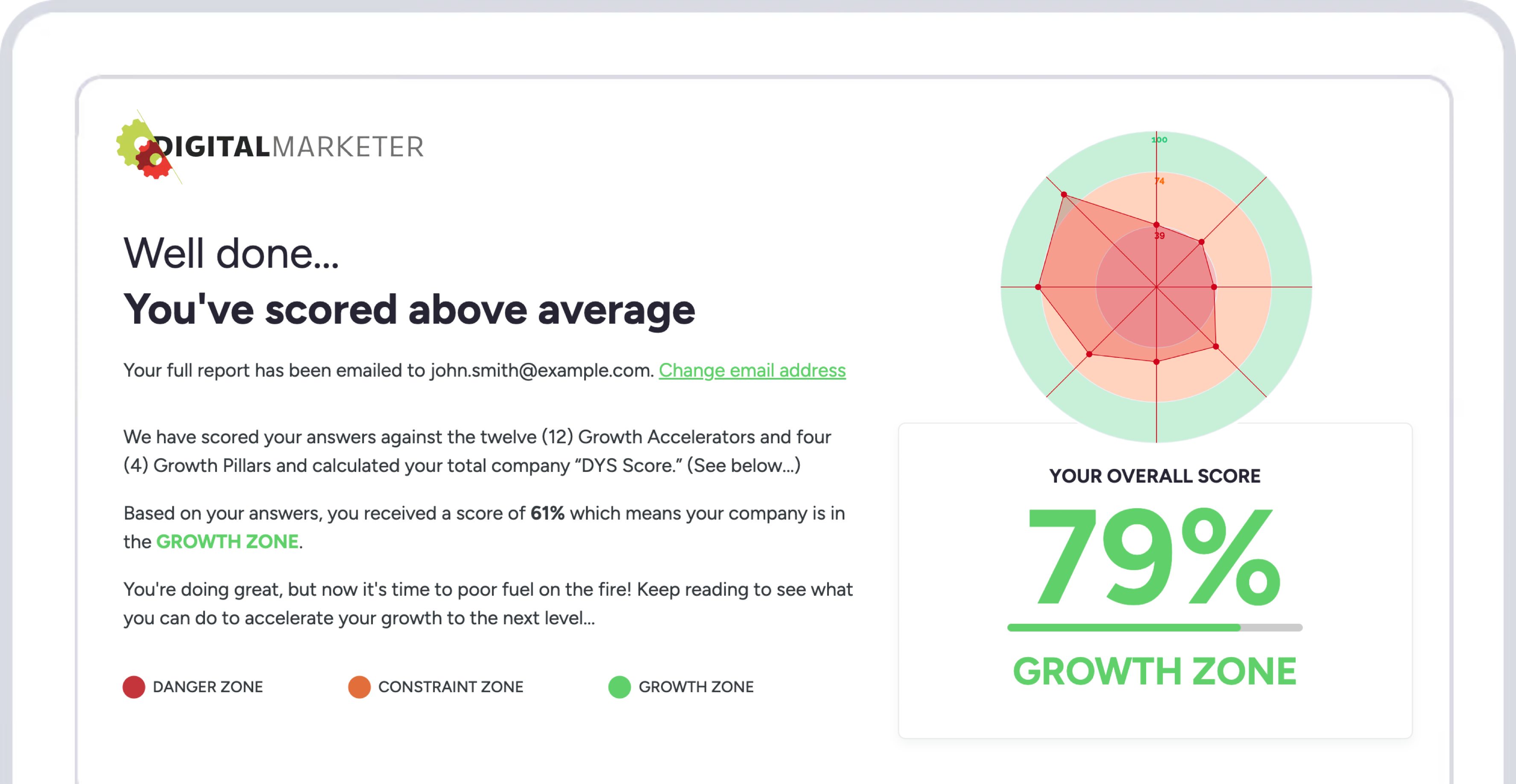Click the orange 74 ring label
This screenshot has height=784, width=1516.
point(1159,181)
